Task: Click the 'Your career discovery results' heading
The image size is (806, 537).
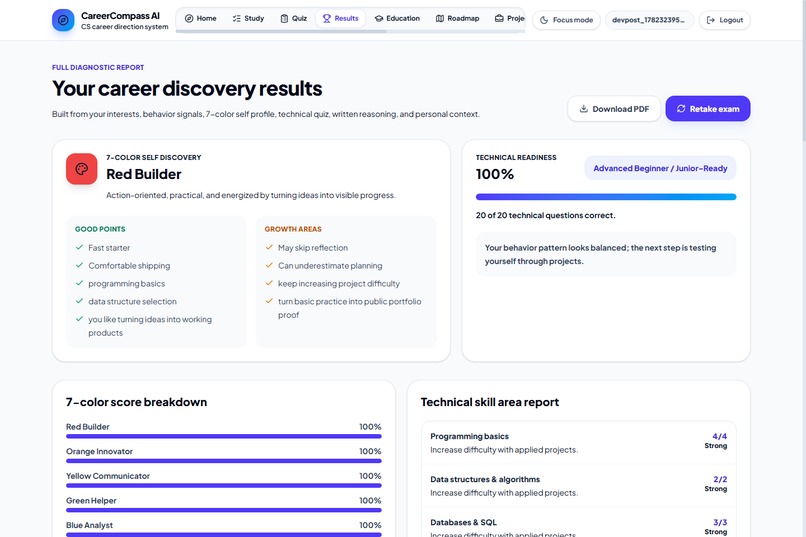Action: 187,88
